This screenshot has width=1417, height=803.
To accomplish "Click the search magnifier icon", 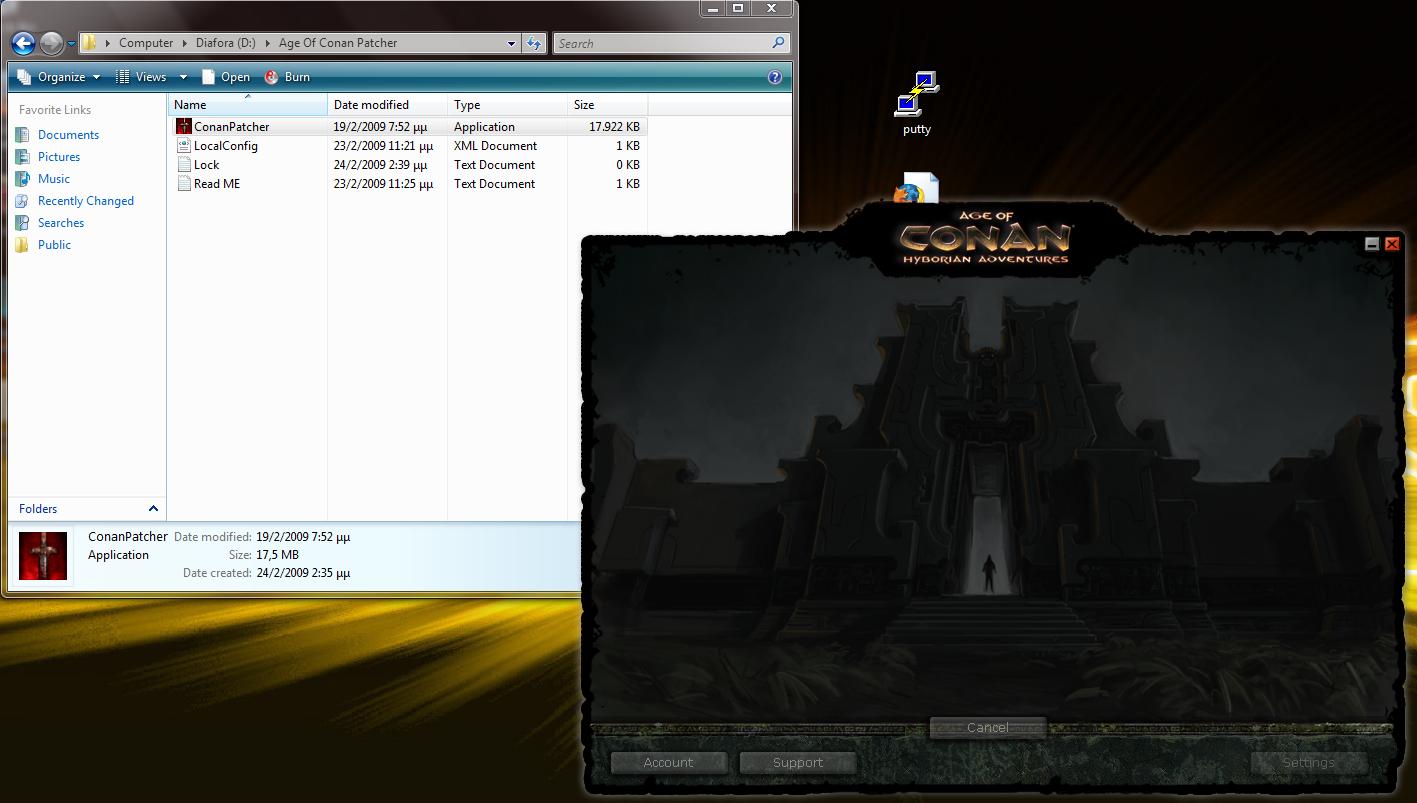I will click(x=779, y=43).
